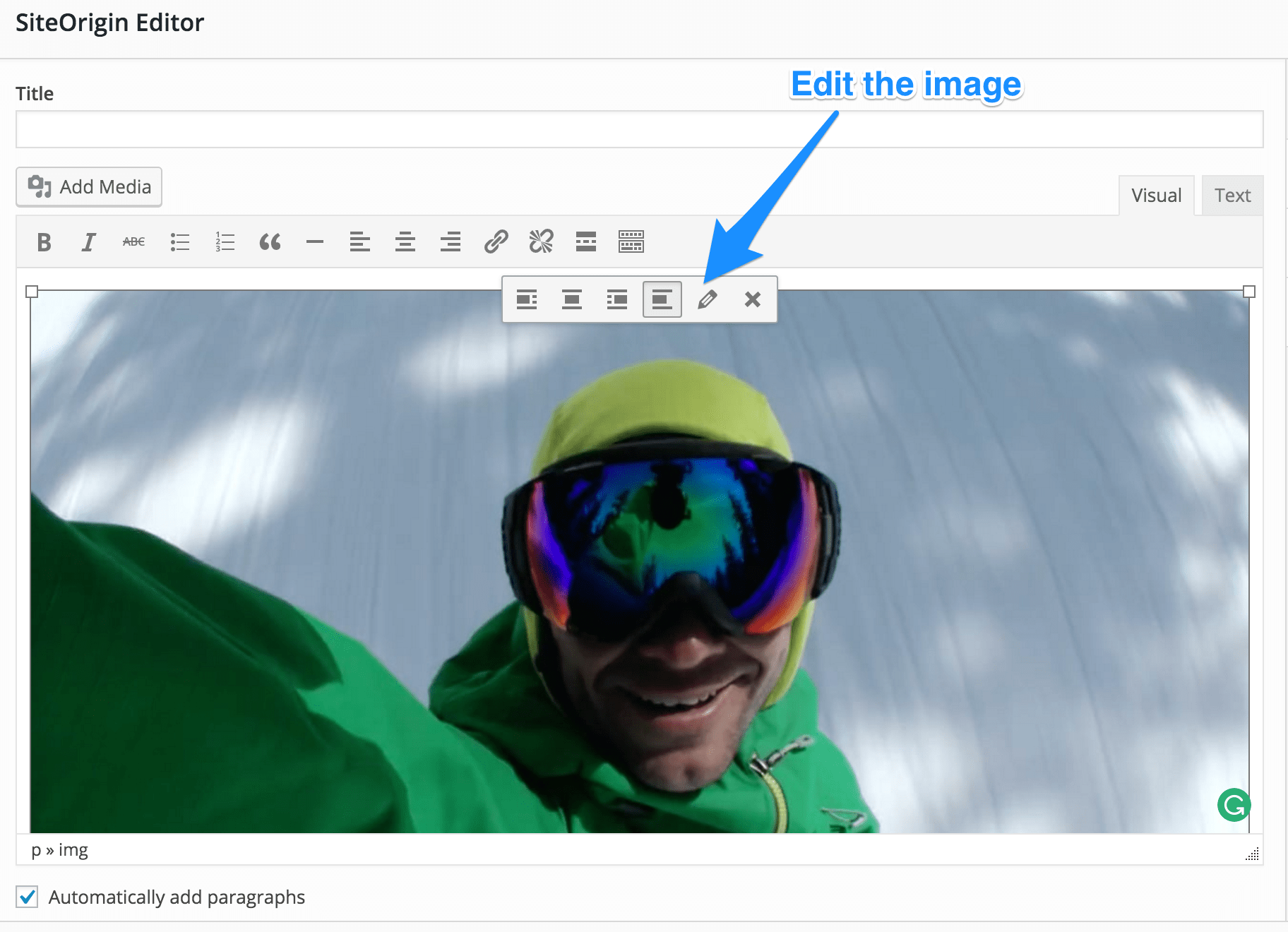Enable the Automatically add paragraphs checkbox
Viewport: 1288px width, 932px height.
click(x=28, y=897)
